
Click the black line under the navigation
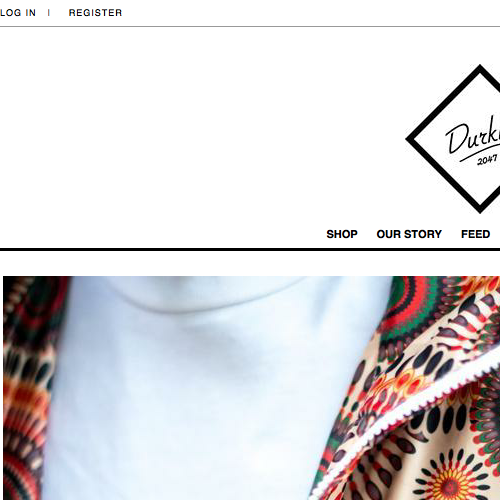click(x=250, y=249)
